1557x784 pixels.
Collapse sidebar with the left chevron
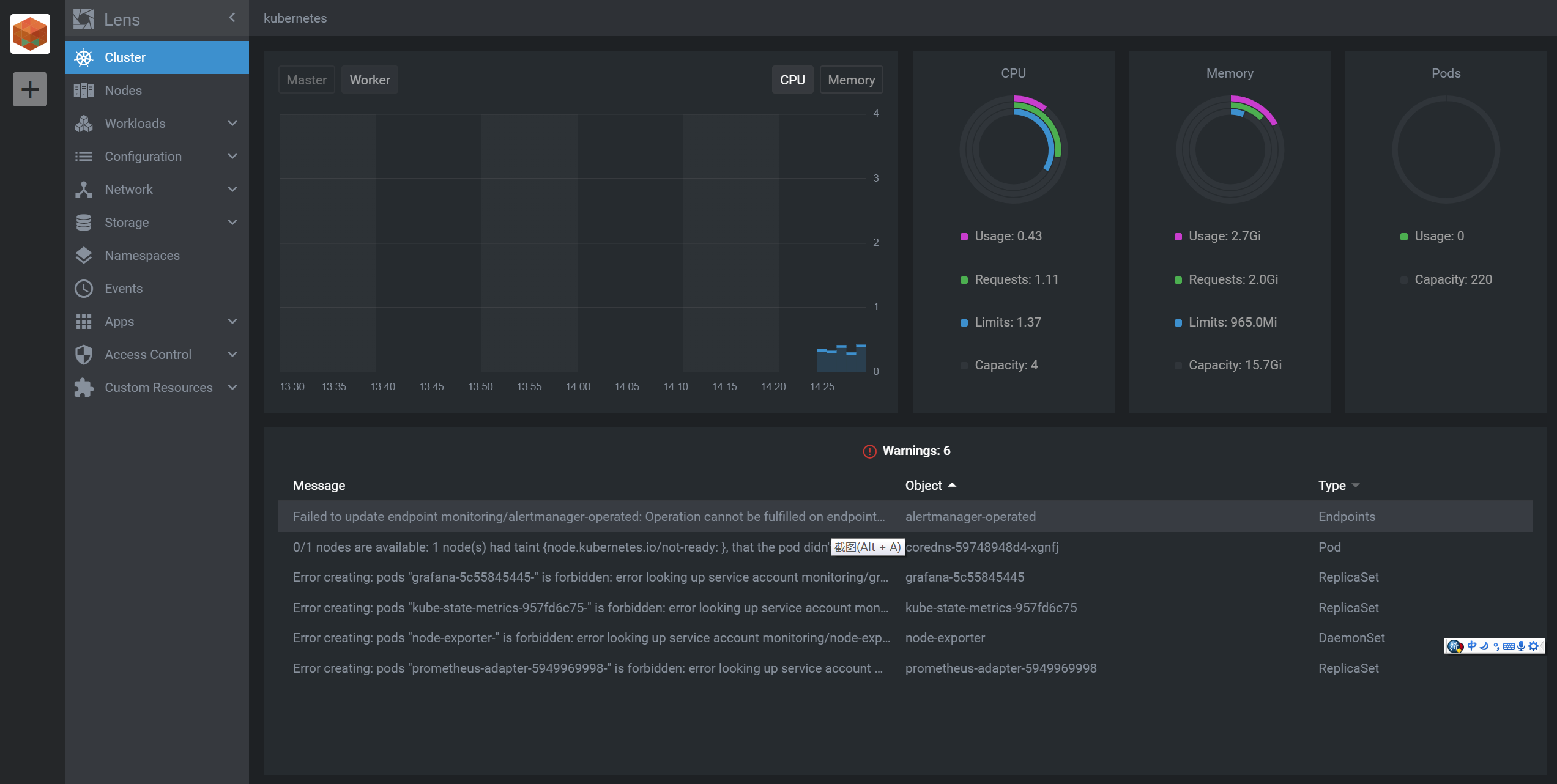click(232, 18)
